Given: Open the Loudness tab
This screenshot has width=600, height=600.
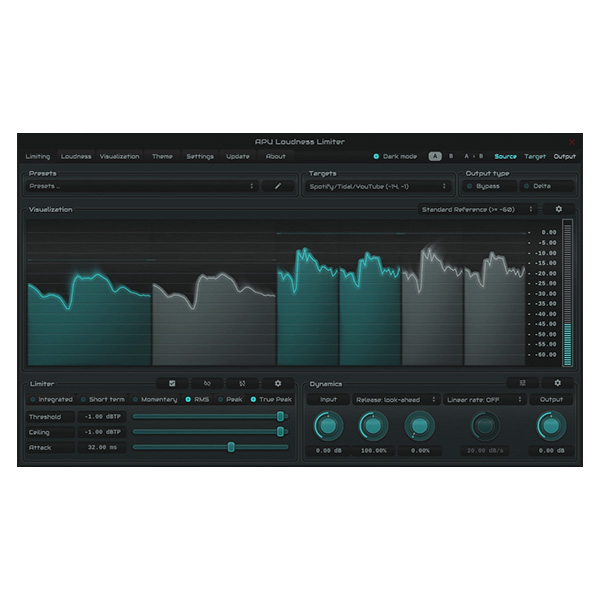Looking at the screenshot, I should [x=76, y=157].
